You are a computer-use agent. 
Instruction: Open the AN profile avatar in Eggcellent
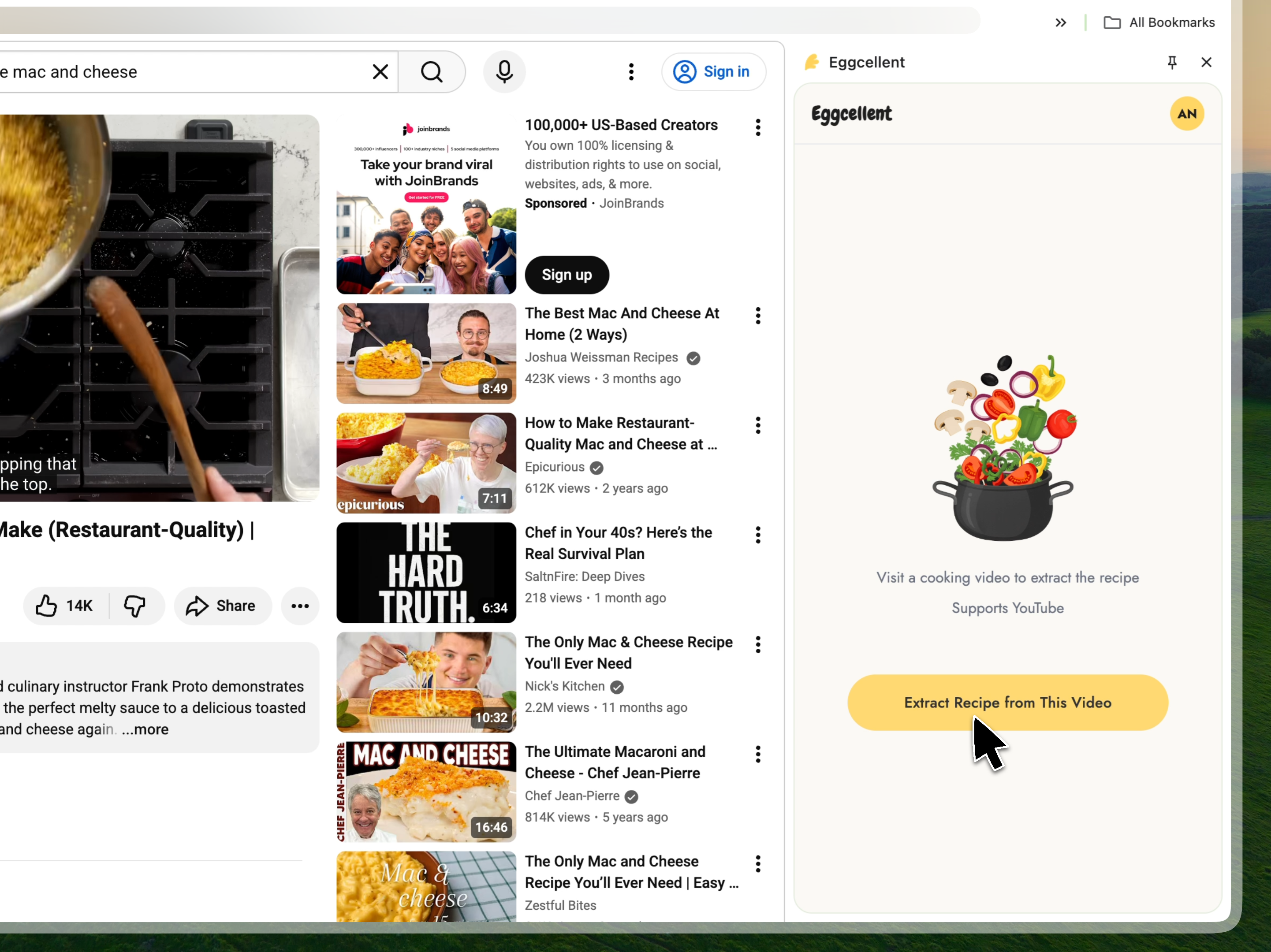(1186, 114)
